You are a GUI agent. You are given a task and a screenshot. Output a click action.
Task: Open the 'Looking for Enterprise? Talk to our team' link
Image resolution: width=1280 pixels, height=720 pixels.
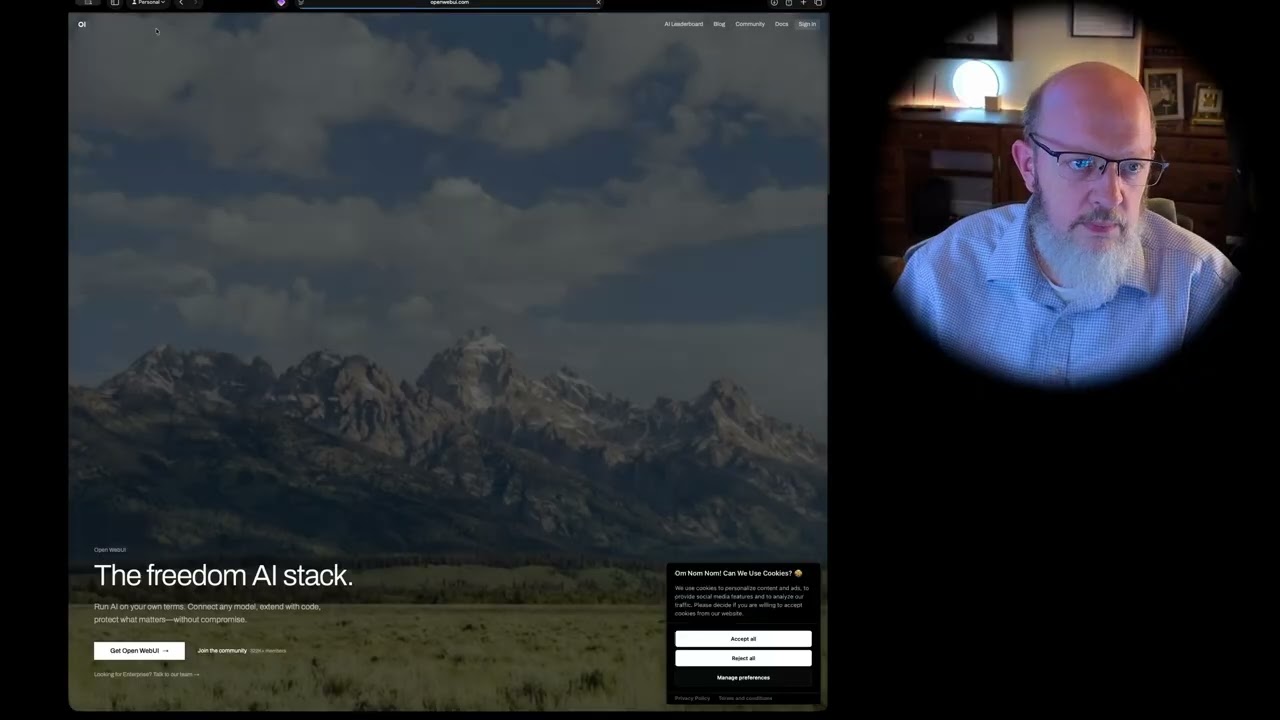point(147,675)
